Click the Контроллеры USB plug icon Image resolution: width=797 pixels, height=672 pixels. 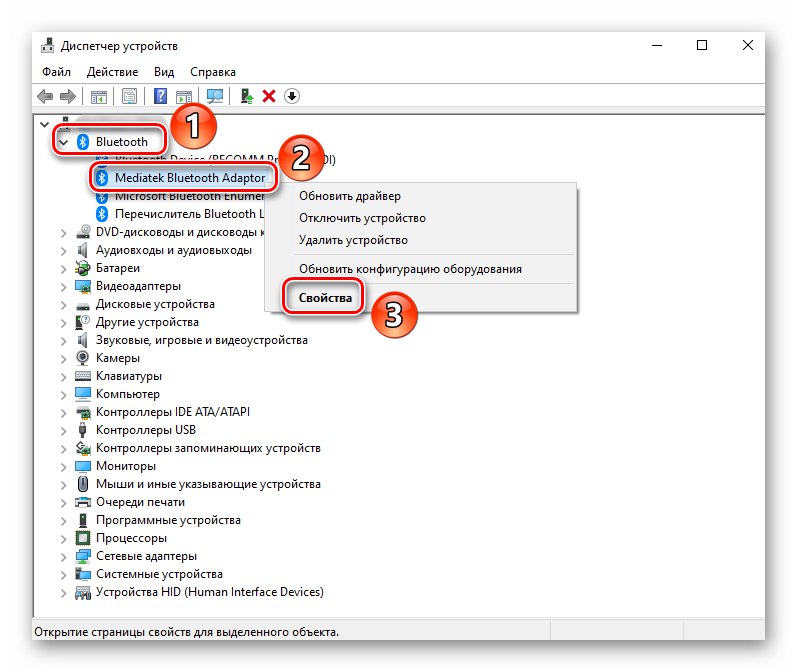pyautogui.click(x=83, y=430)
